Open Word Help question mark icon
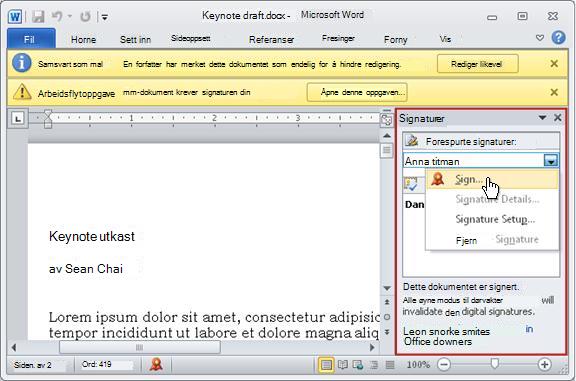576x381 pixels. pyautogui.click(x=558, y=38)
